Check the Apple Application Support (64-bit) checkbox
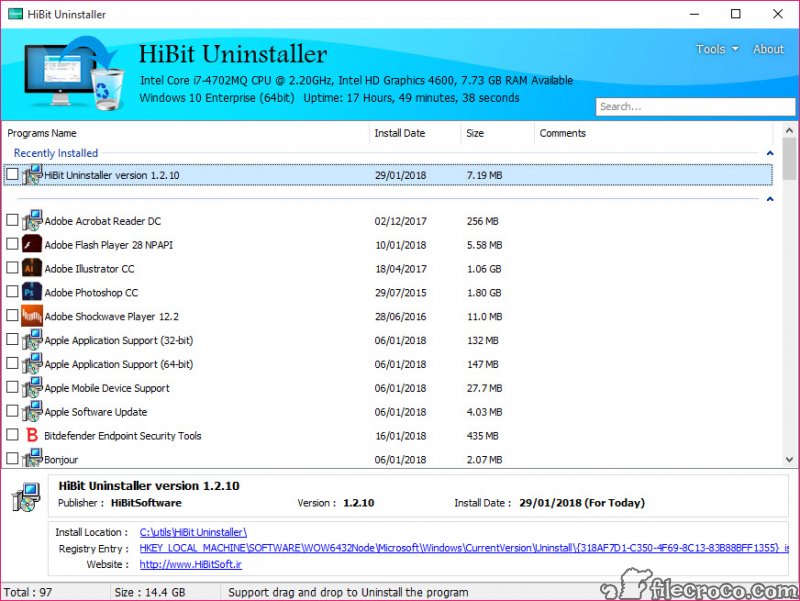The height and width of the screenshot is (601, 800). coord(12,364)
